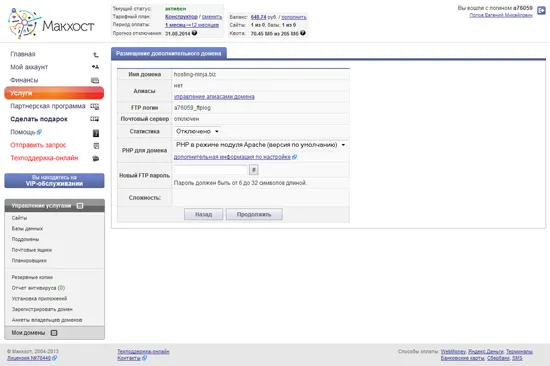This screenshot has height=366, width=550.
Task: Click the new FTP password input field
Action: pos(211,170)
